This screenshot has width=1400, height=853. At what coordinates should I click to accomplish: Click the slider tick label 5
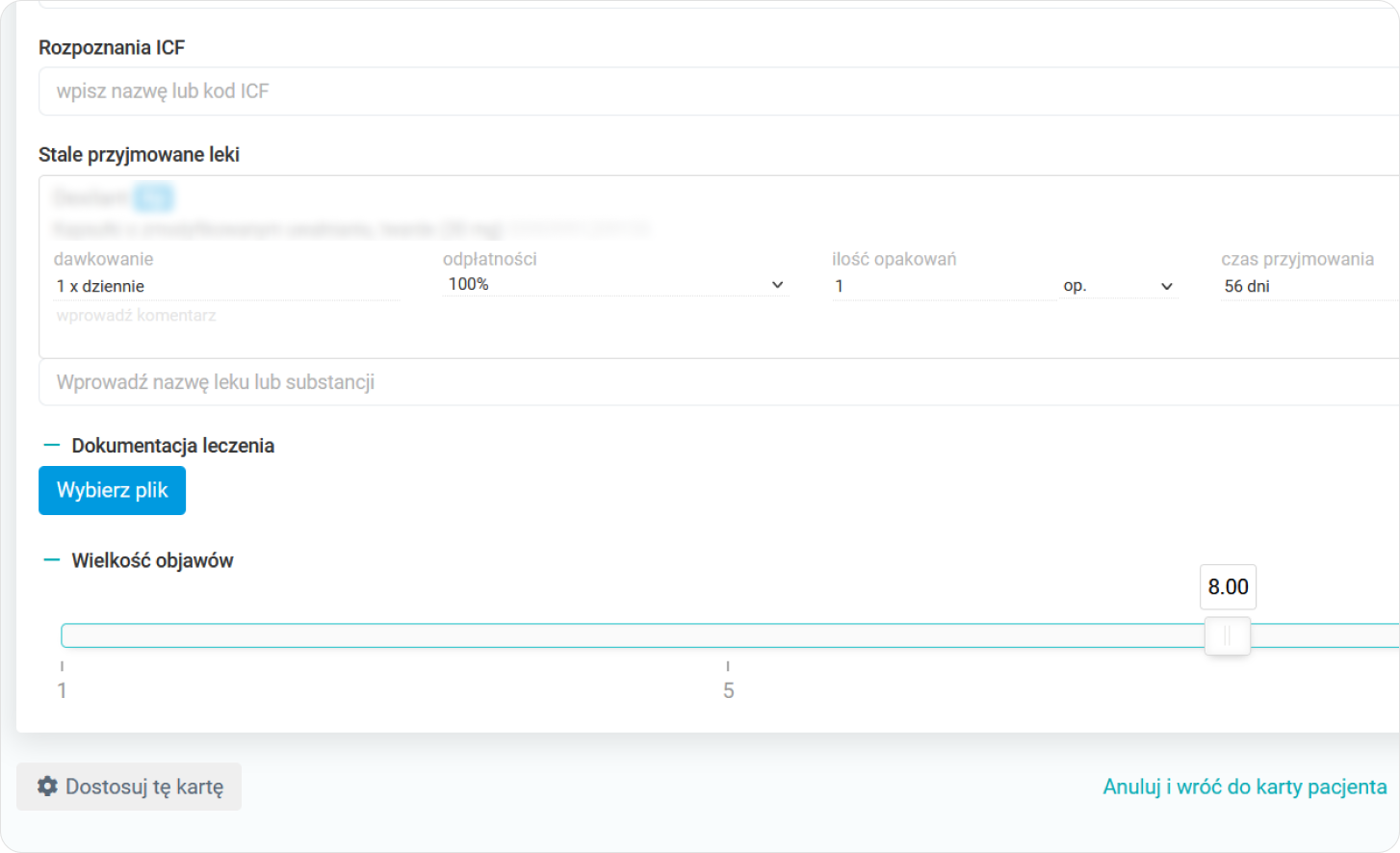(729, 690)
